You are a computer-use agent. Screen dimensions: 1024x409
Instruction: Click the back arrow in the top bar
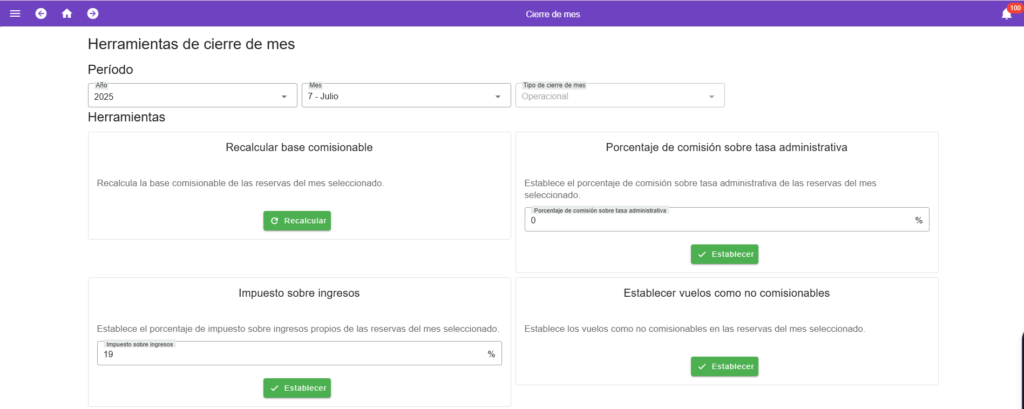(x=41, y=14)
